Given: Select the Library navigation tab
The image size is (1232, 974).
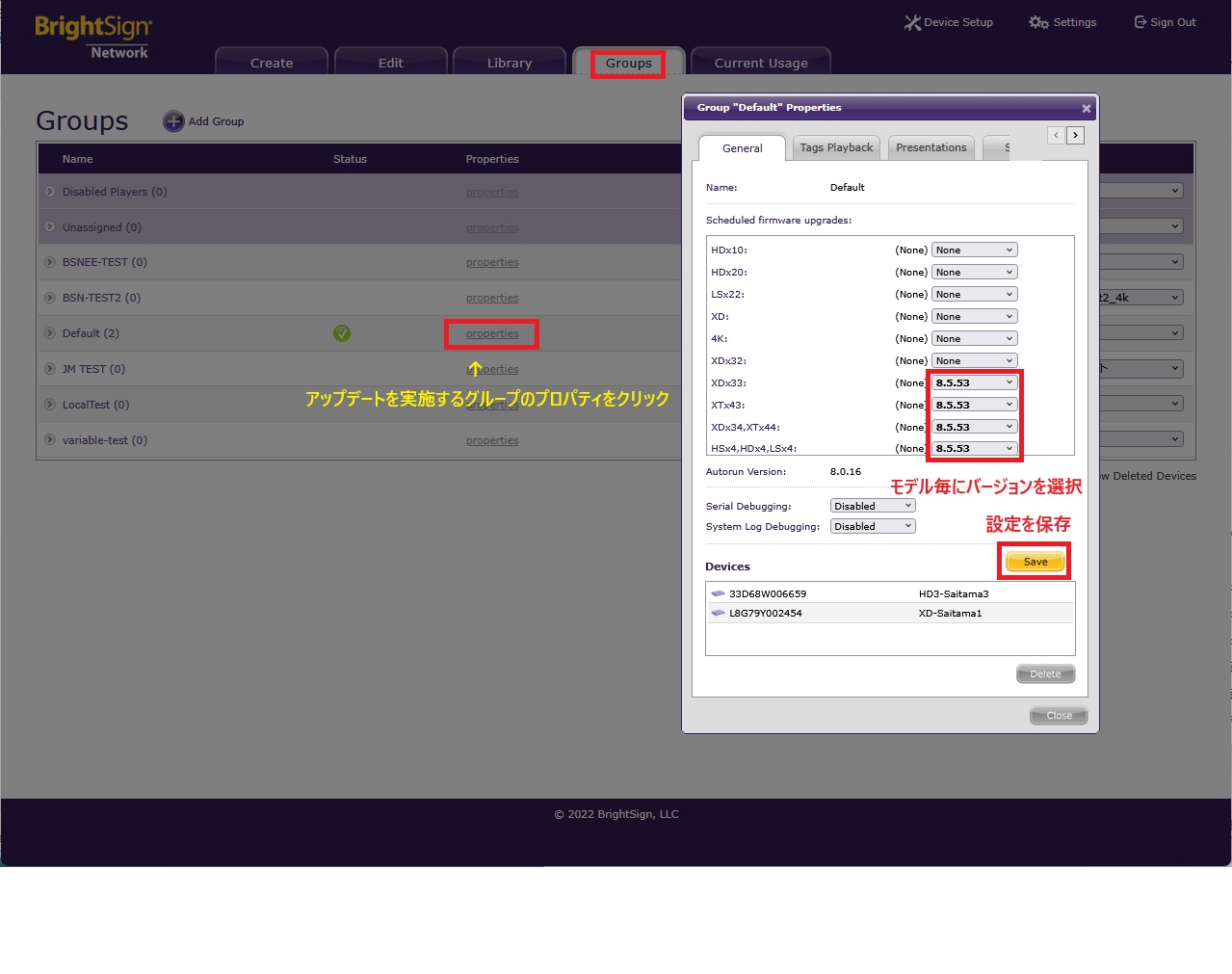Looking at the screenshot, I should point(509,64).
